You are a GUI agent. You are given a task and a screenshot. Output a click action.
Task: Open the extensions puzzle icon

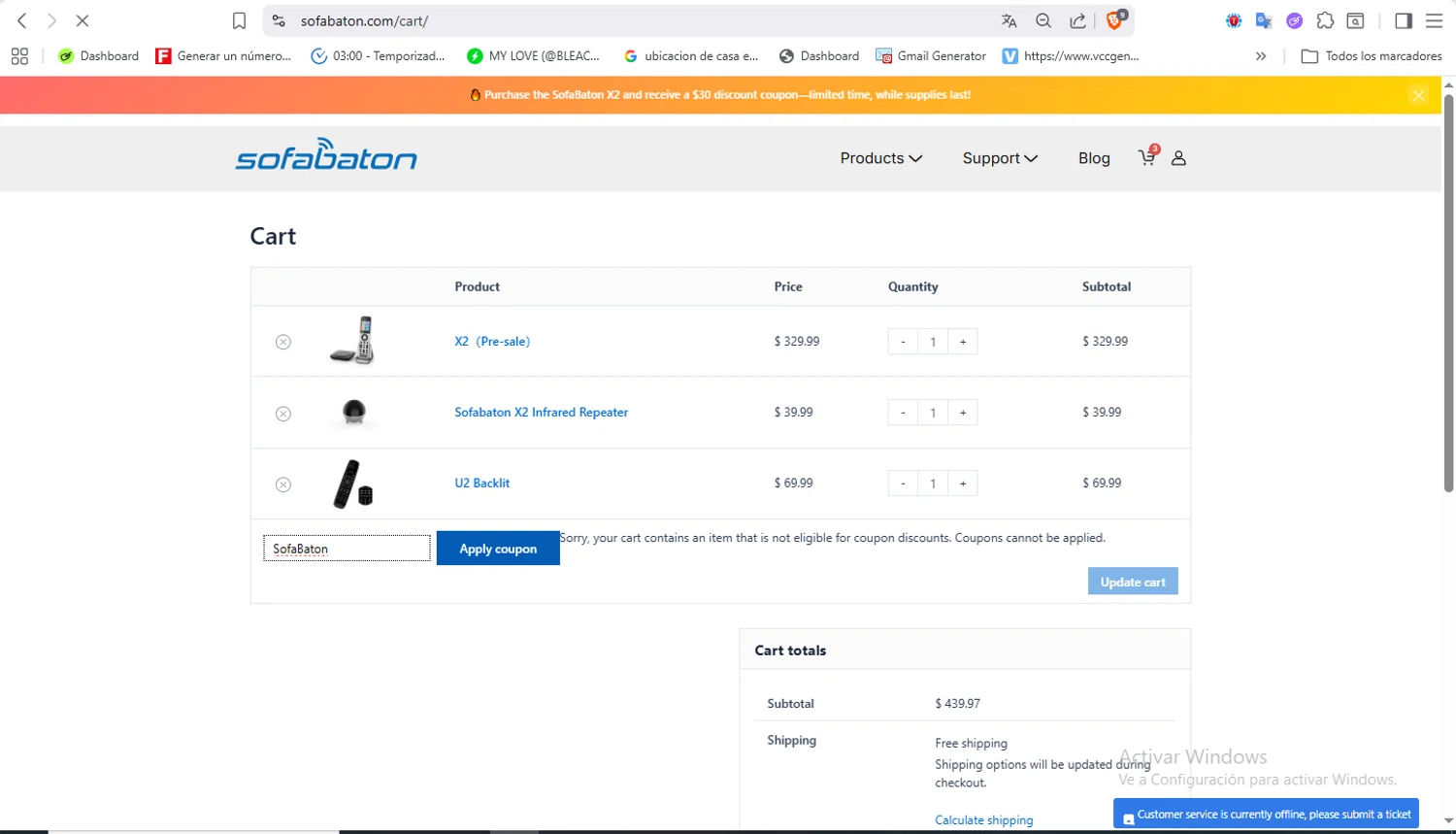click(x=1325, y=21)
